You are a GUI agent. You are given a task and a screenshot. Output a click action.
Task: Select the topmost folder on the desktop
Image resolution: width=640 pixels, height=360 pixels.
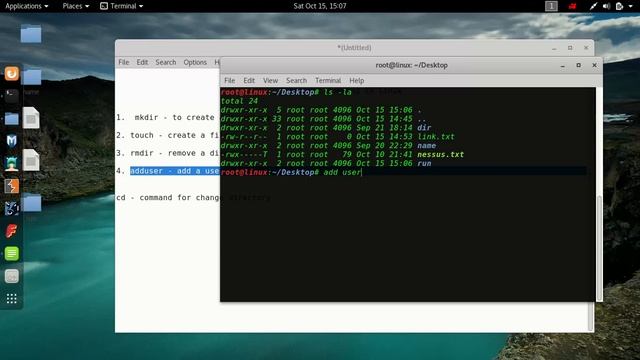pyautogui.click(x=31, y=33)
